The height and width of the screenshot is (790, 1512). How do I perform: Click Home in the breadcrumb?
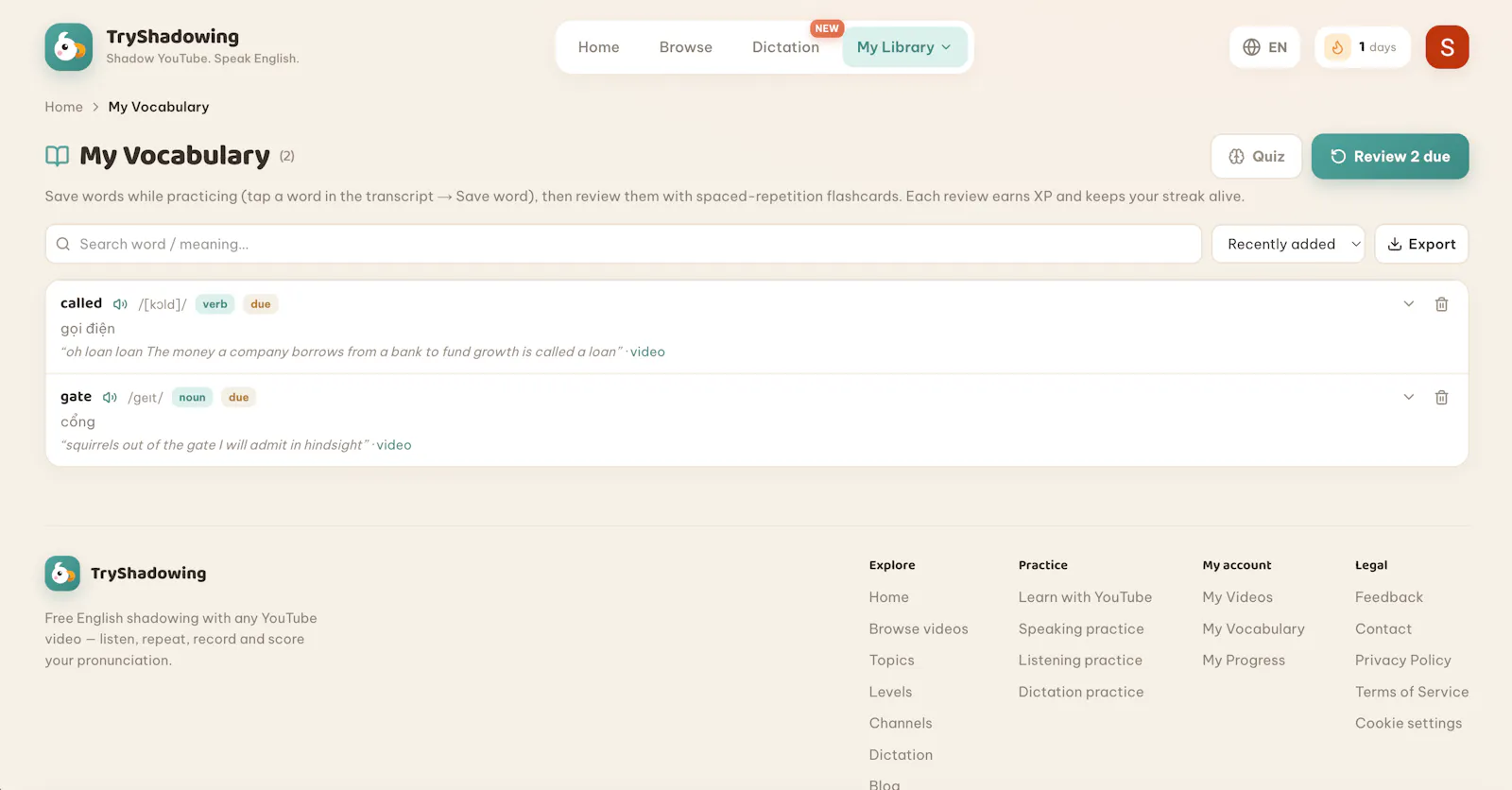tap(63, 107)
